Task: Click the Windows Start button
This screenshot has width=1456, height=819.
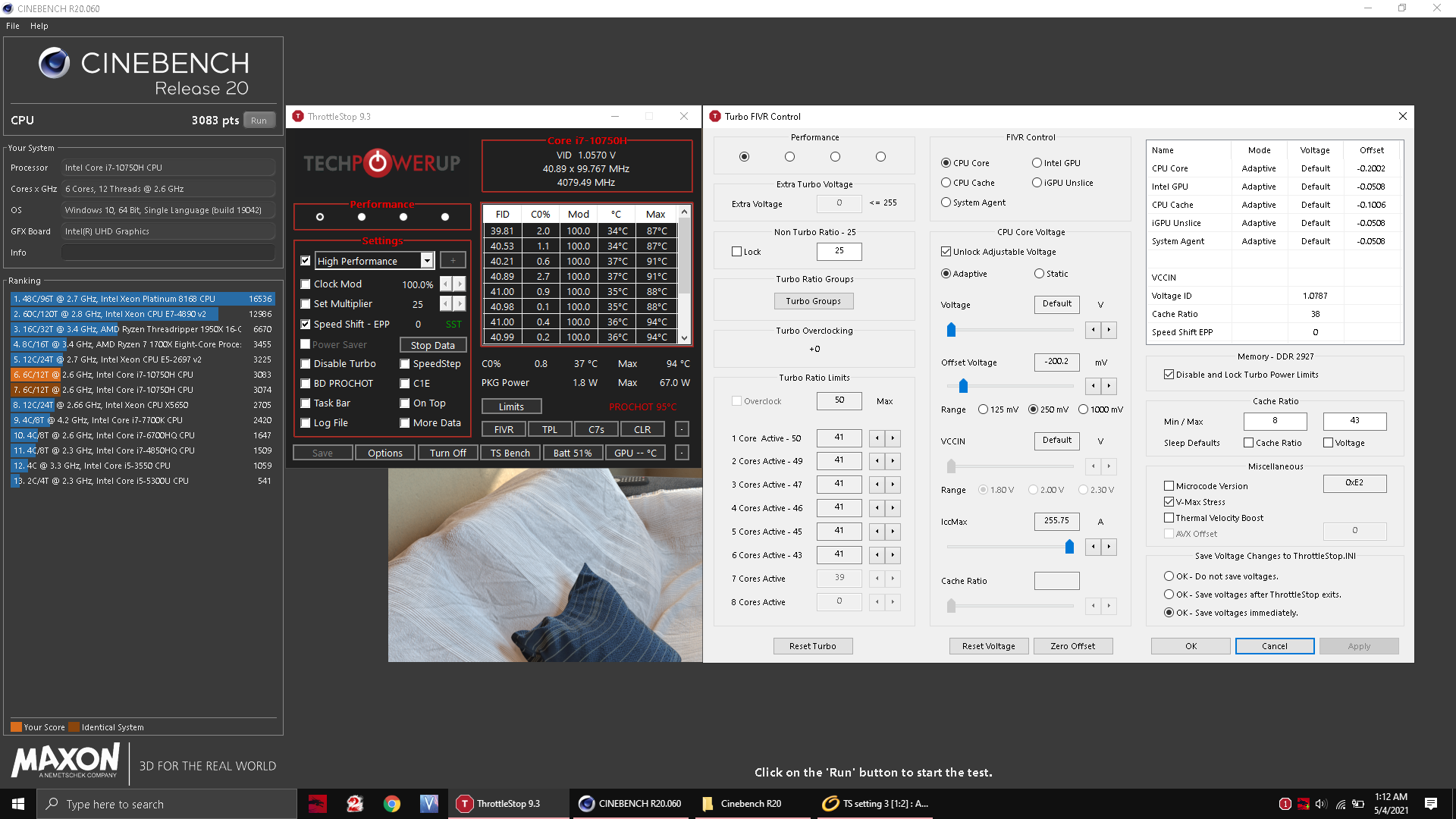Action: tap(18, 804)
